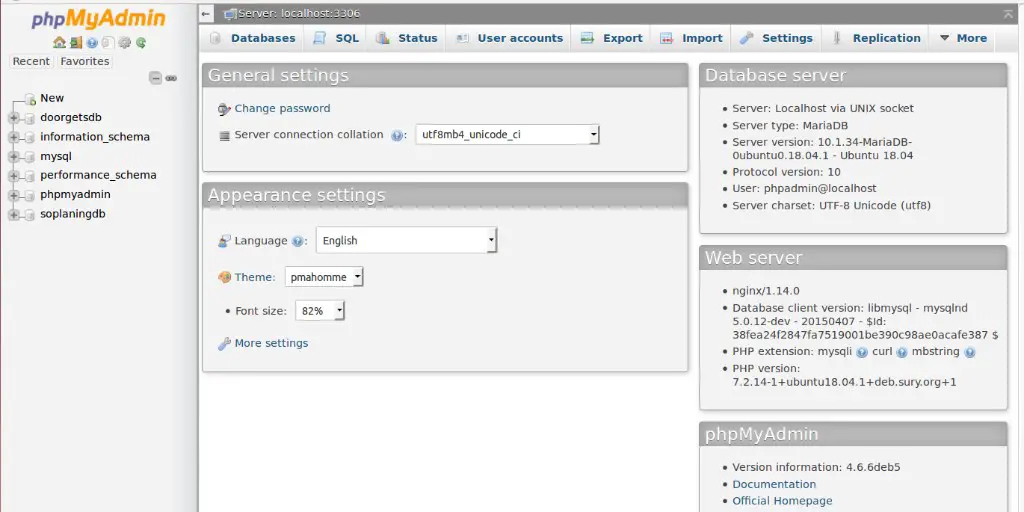Click help icon next to mbstring

tap(970, 353)
